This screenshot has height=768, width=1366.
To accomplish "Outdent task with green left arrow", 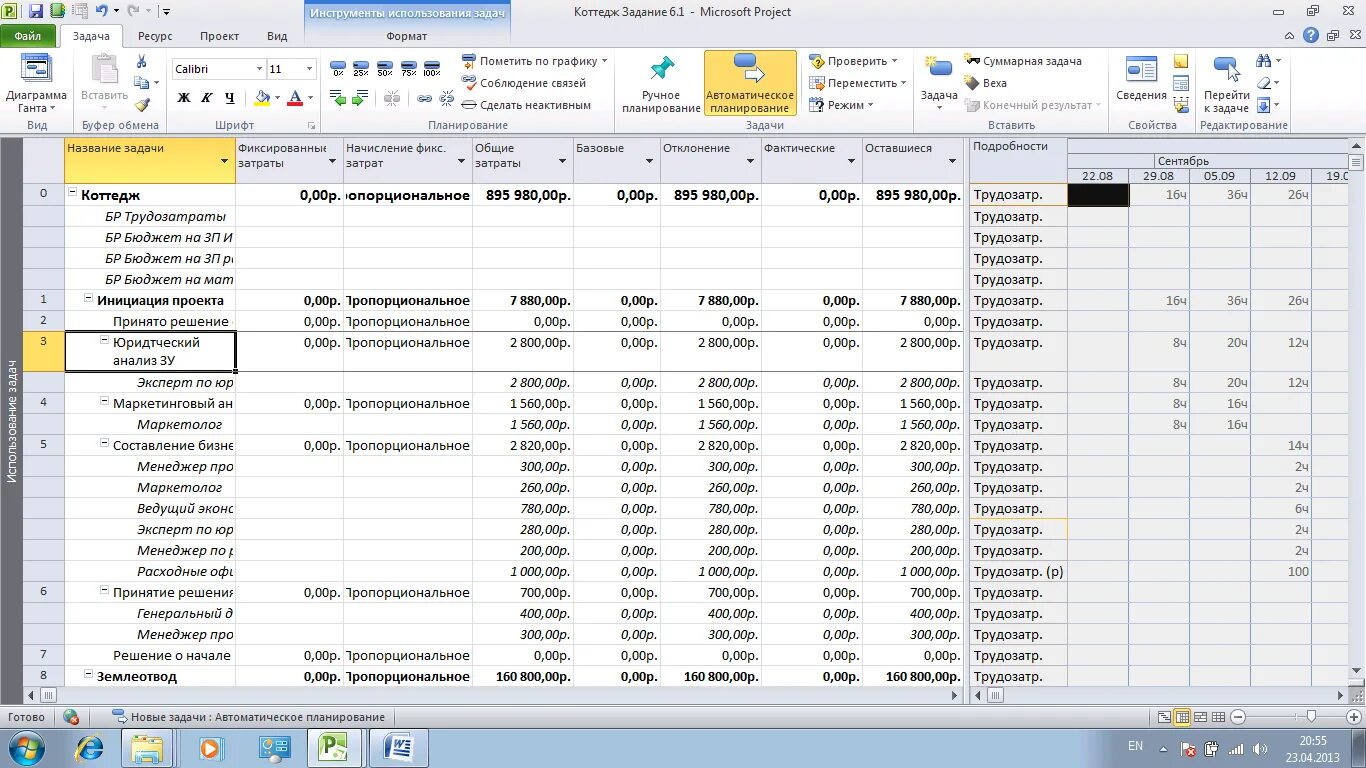I will pyautogui.click(x=338, y=99).
